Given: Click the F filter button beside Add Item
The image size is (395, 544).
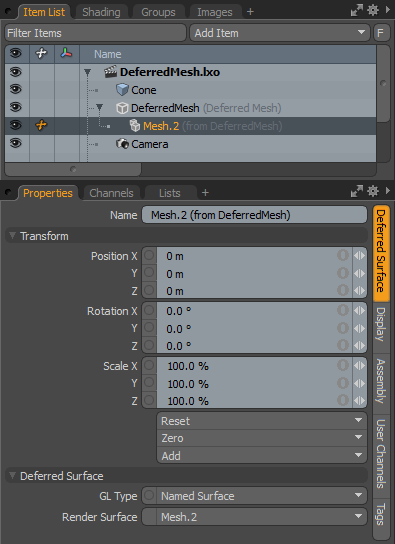Looking at the screenshot, I should click(x=381, y=33).
